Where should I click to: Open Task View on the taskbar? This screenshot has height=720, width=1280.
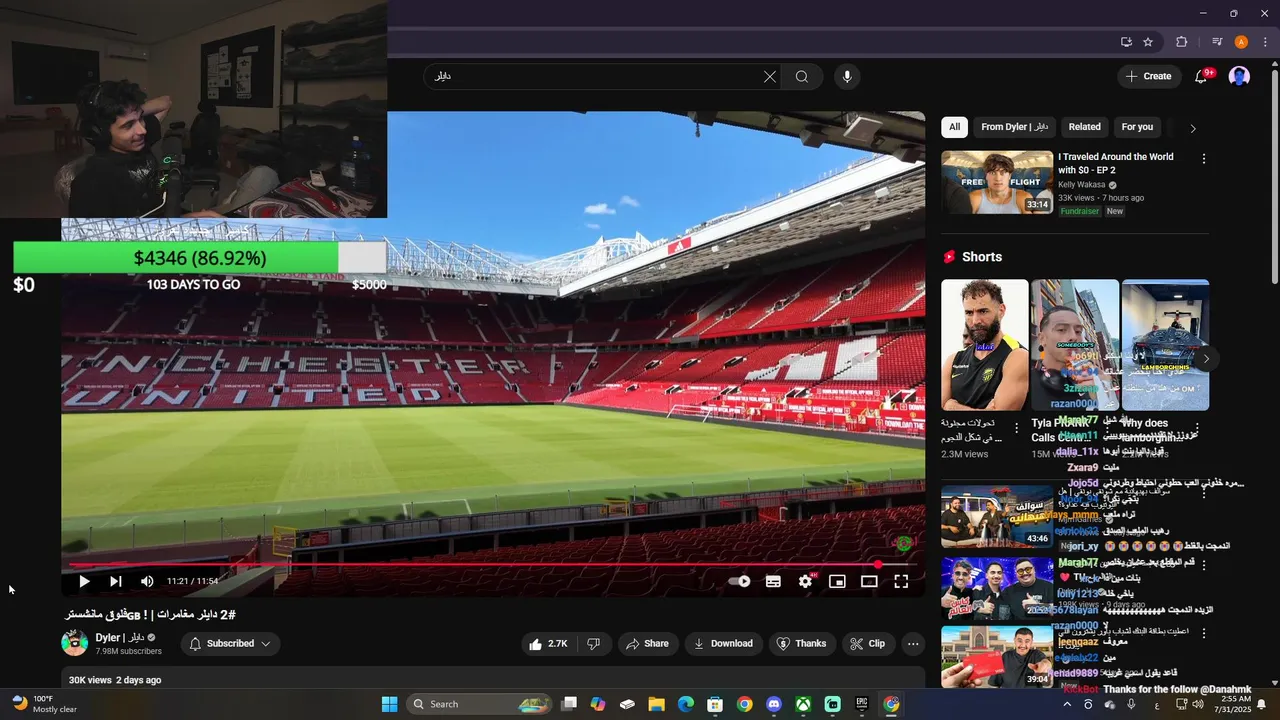click(569, 704)
